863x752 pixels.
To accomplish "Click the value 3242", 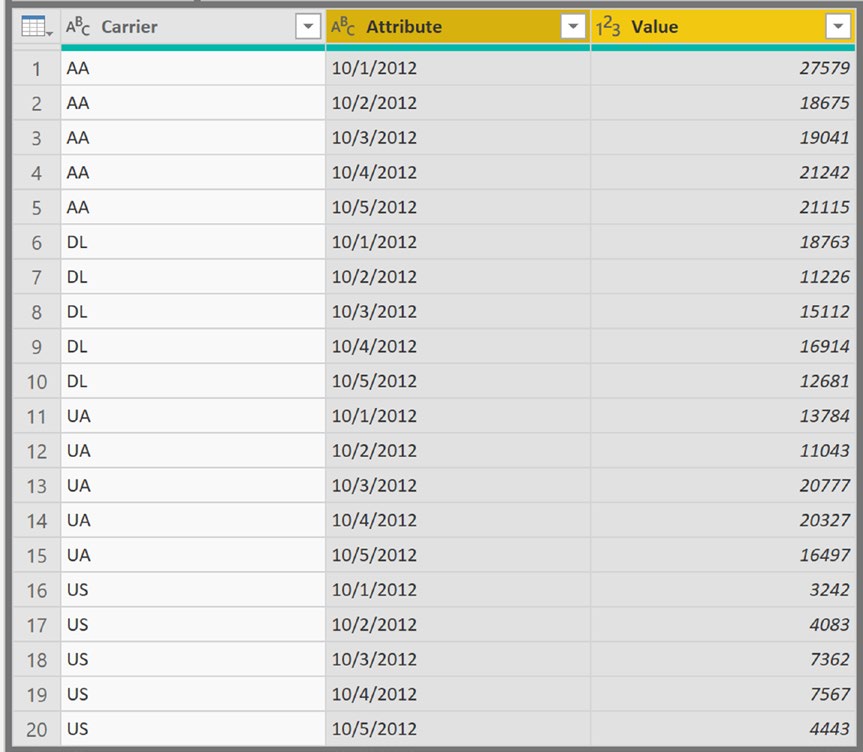I will 723,590.
